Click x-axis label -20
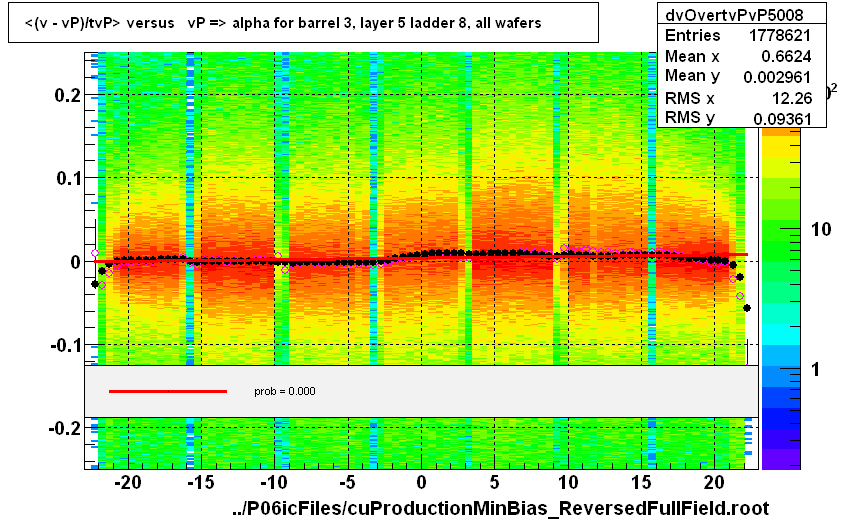The width and height of the screenshot is (843, 522). (x=127, y=482)
